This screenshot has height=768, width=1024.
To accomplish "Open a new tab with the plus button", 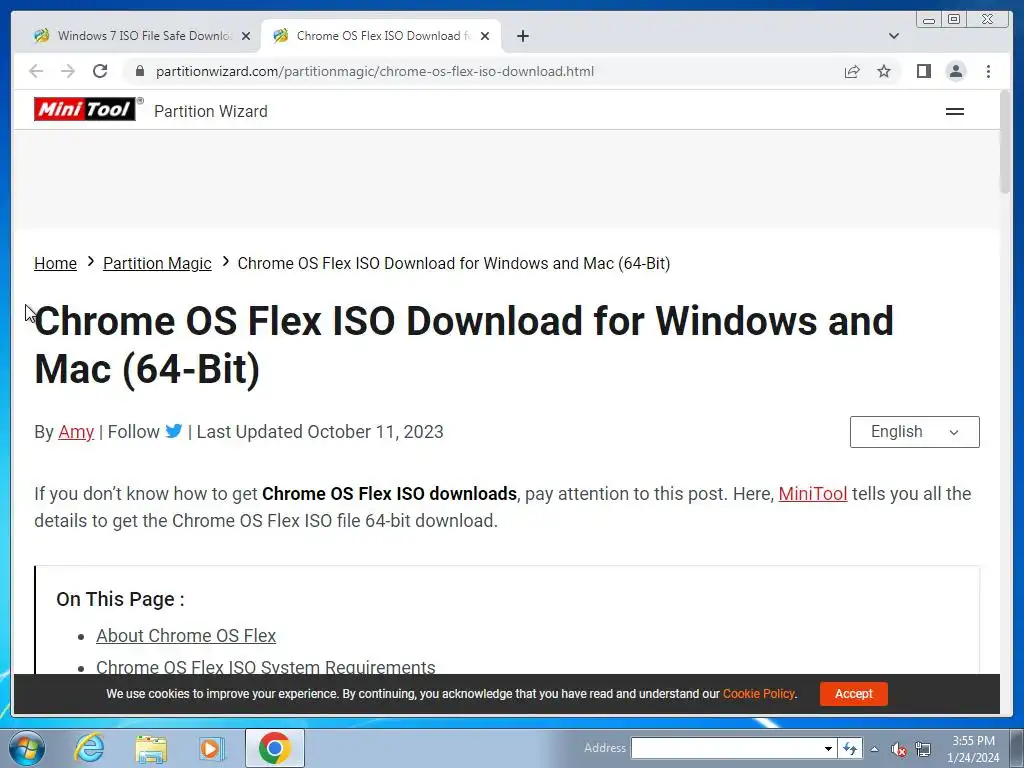I will (522, 36).
